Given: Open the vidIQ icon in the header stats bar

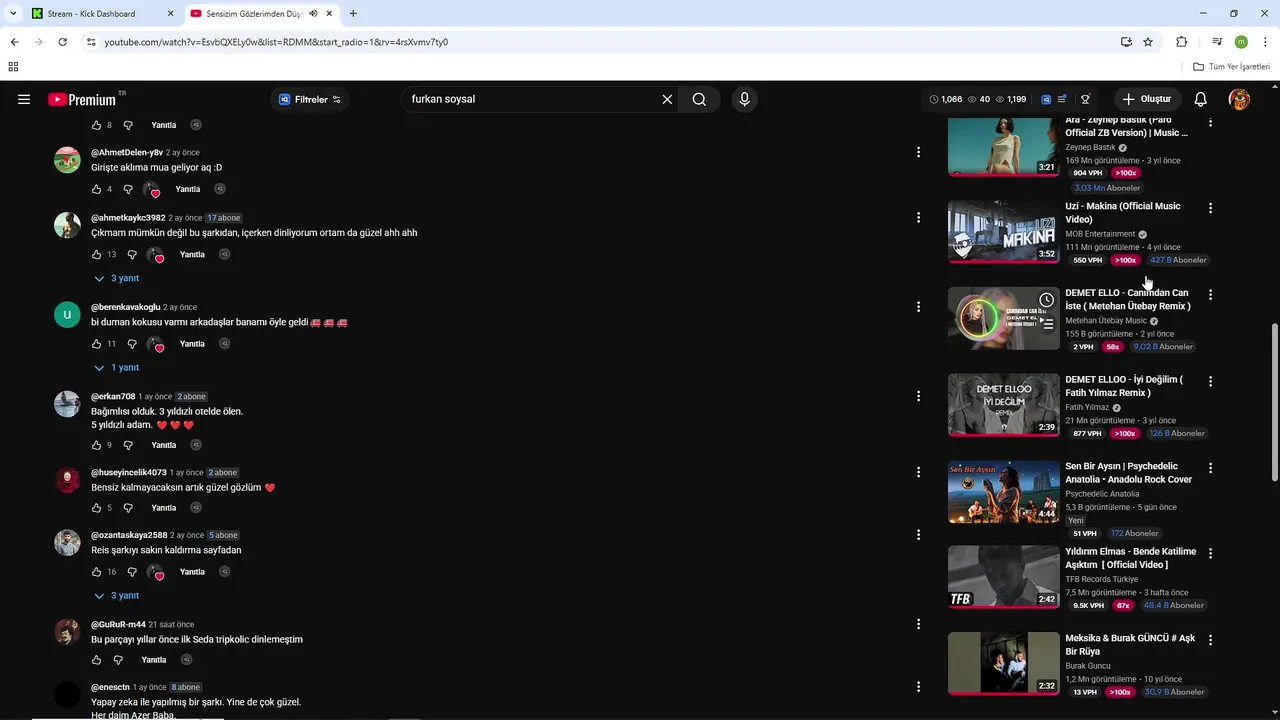Looking at the screenshot, I should (1046, 99).
